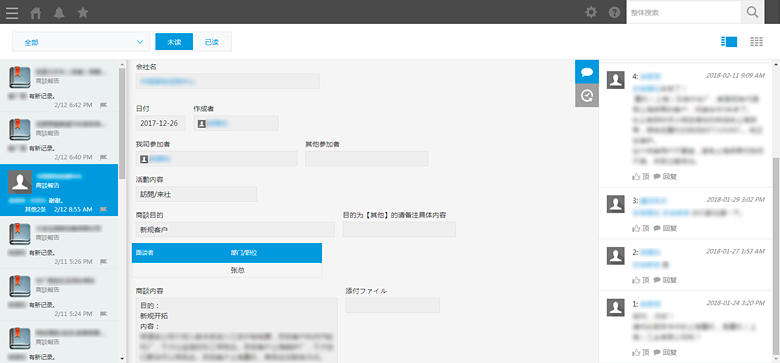Click comment timestamp 2018-01-24 3:20 PM
780x363 pixels.
click(735, 303)
